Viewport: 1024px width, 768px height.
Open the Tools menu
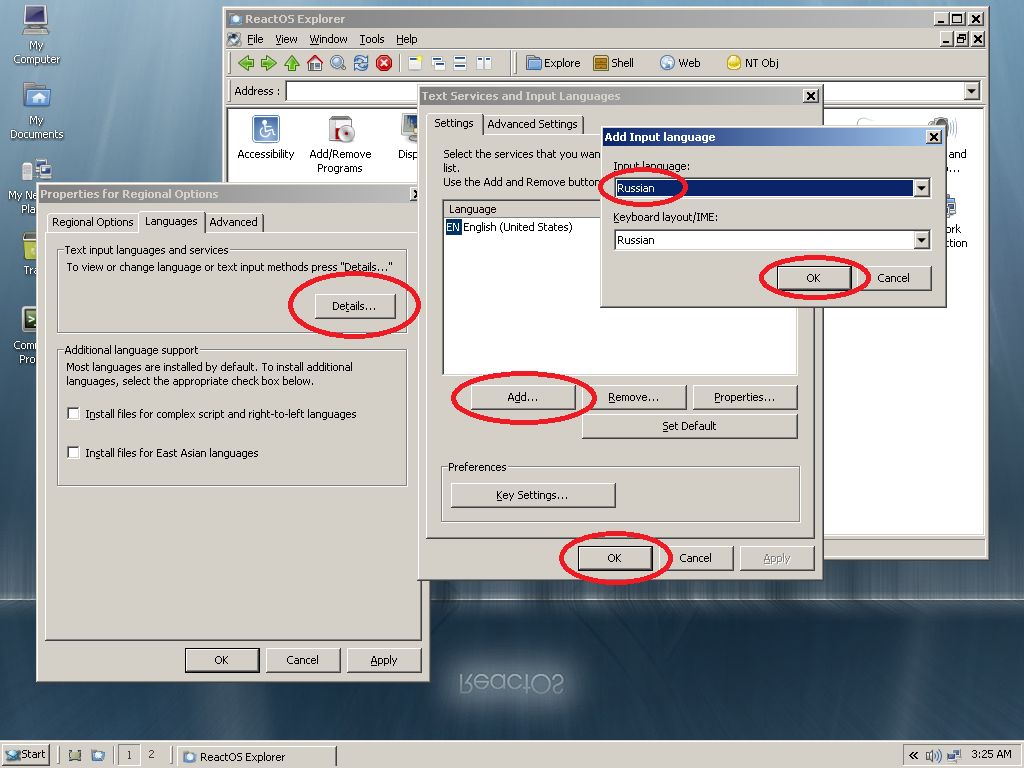[x=372, y=39]
